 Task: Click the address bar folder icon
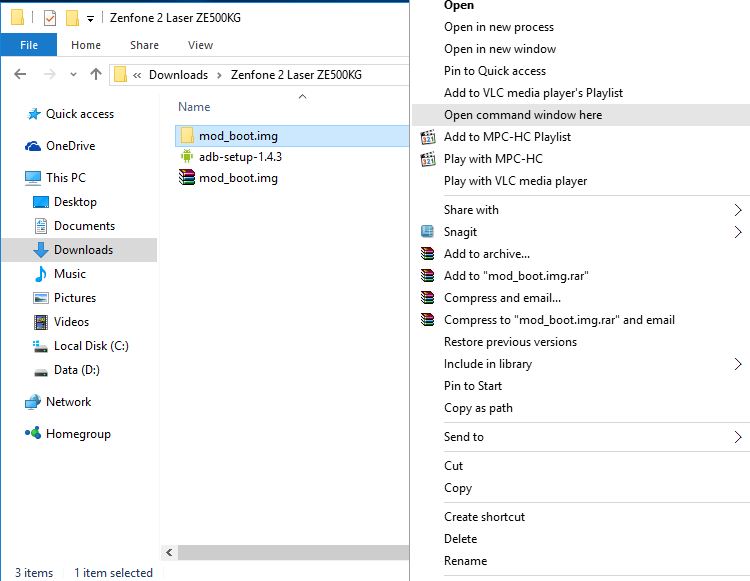point(121,75)
